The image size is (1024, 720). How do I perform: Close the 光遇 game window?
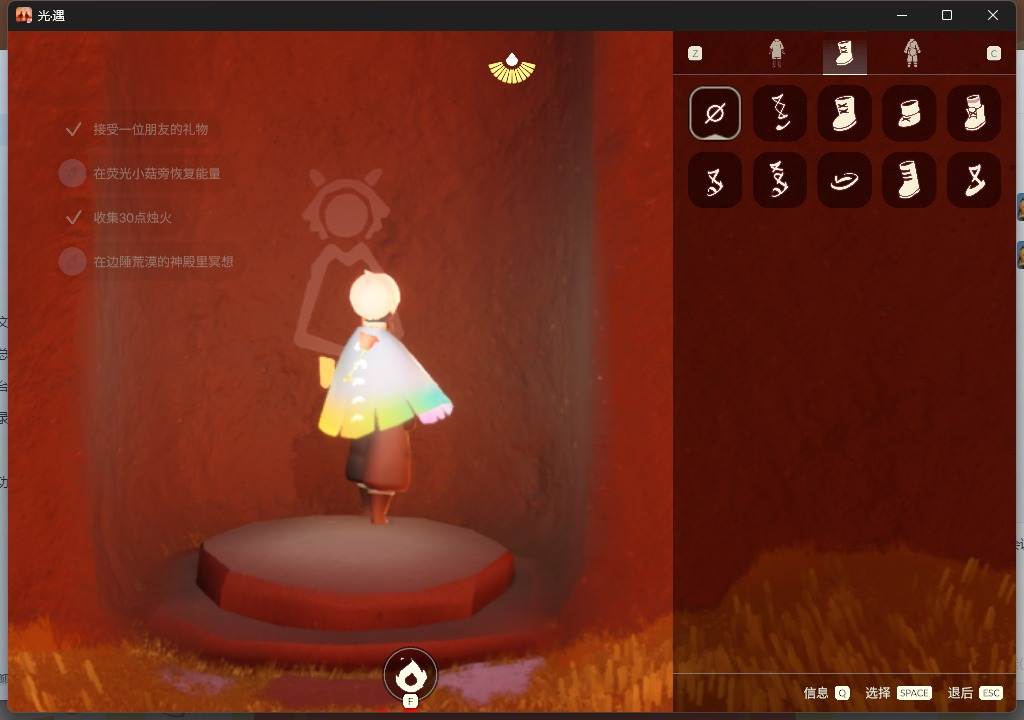point(993,15)
